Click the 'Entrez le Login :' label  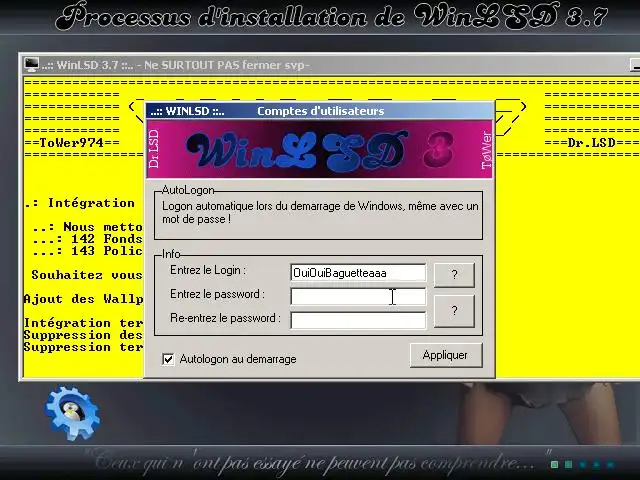[x=208, y=270]
